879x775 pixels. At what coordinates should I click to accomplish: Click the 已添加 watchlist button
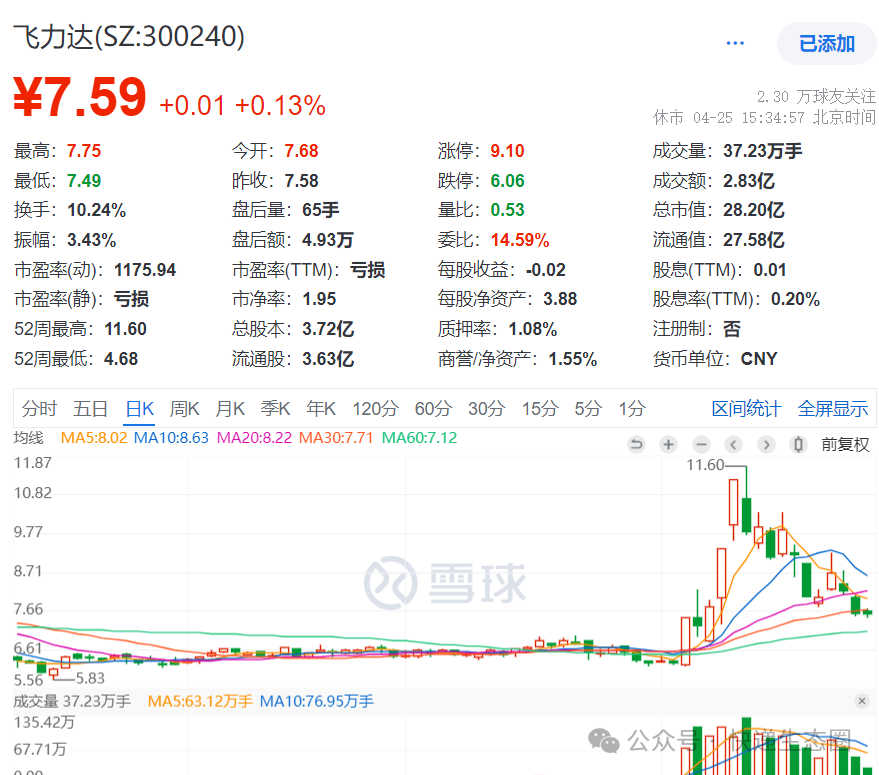[826, 43]
